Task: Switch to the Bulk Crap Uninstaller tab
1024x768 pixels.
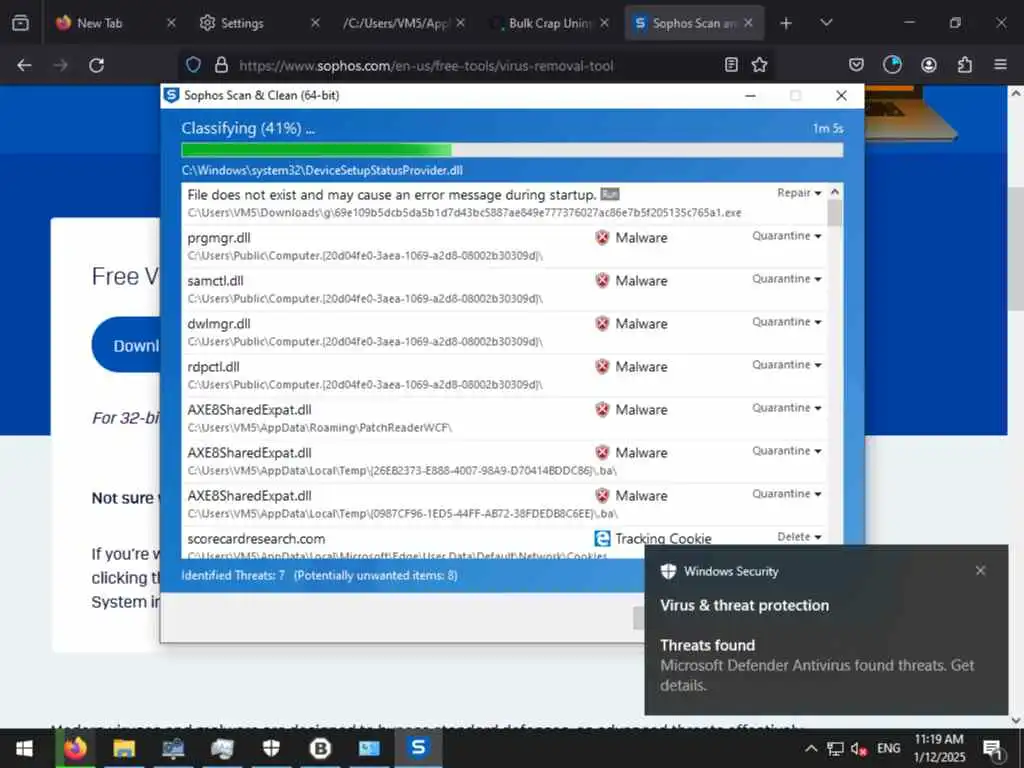Action: (x=550, y=23)
